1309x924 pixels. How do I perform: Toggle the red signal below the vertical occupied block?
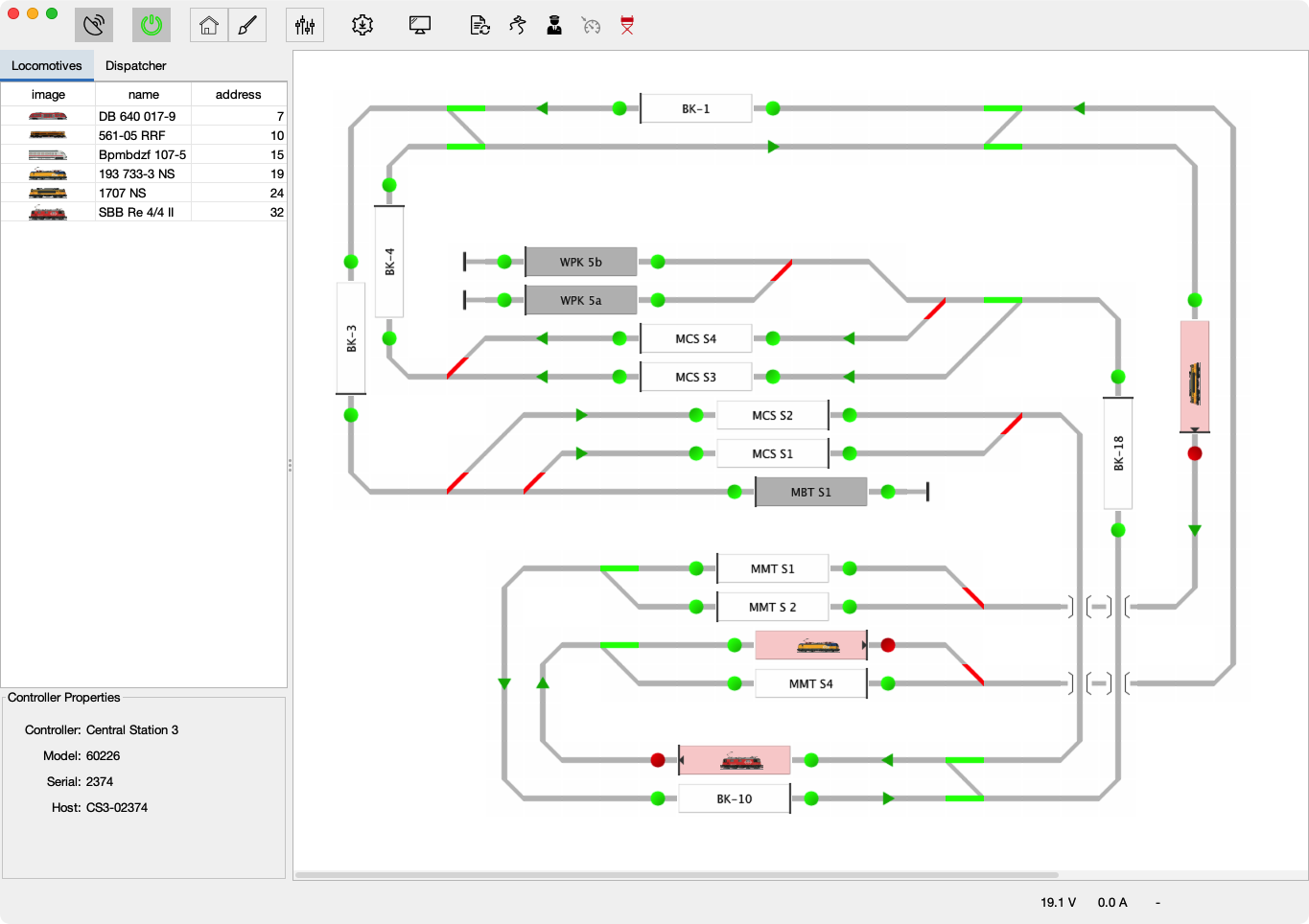[1195, 453]
